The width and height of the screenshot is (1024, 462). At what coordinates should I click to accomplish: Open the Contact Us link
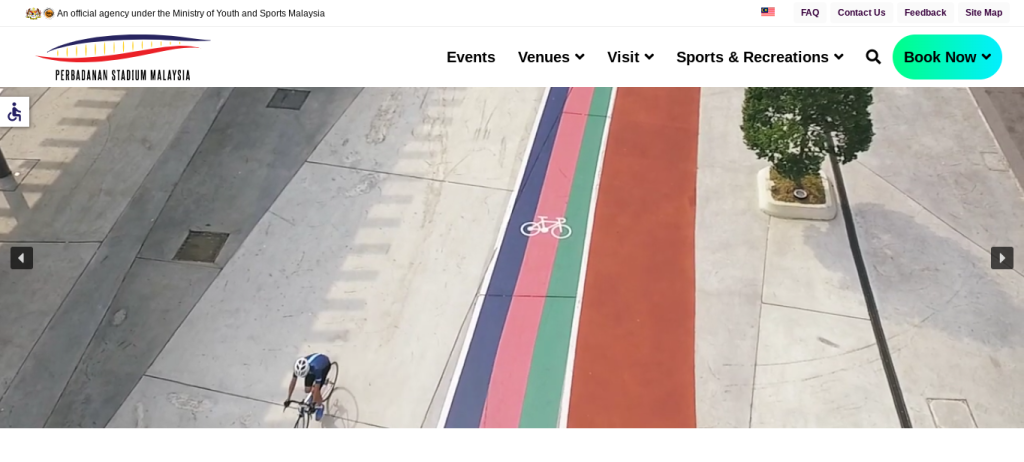click(861, 13)
